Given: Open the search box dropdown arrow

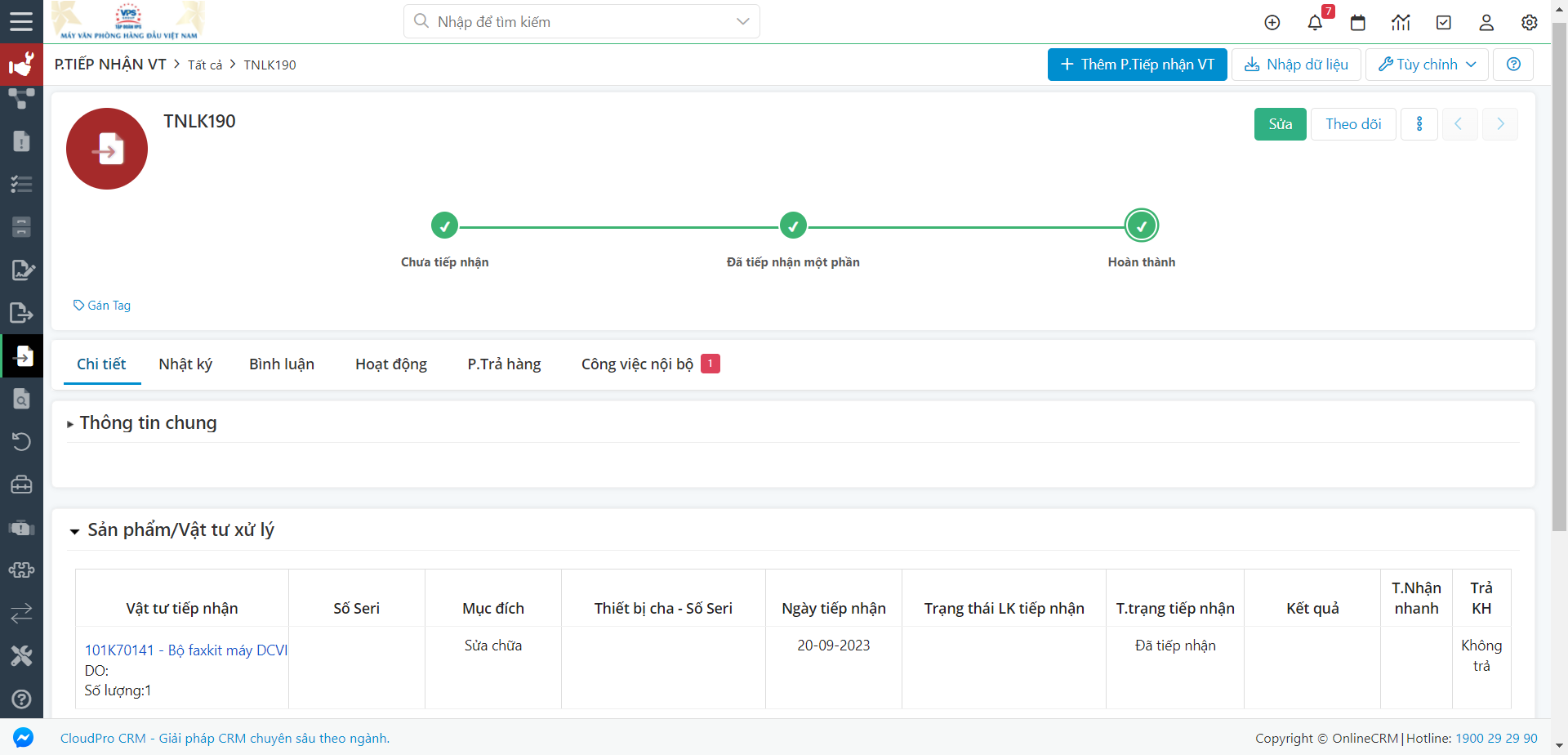Looking at the screenshot, I should [x=742, y=21].
